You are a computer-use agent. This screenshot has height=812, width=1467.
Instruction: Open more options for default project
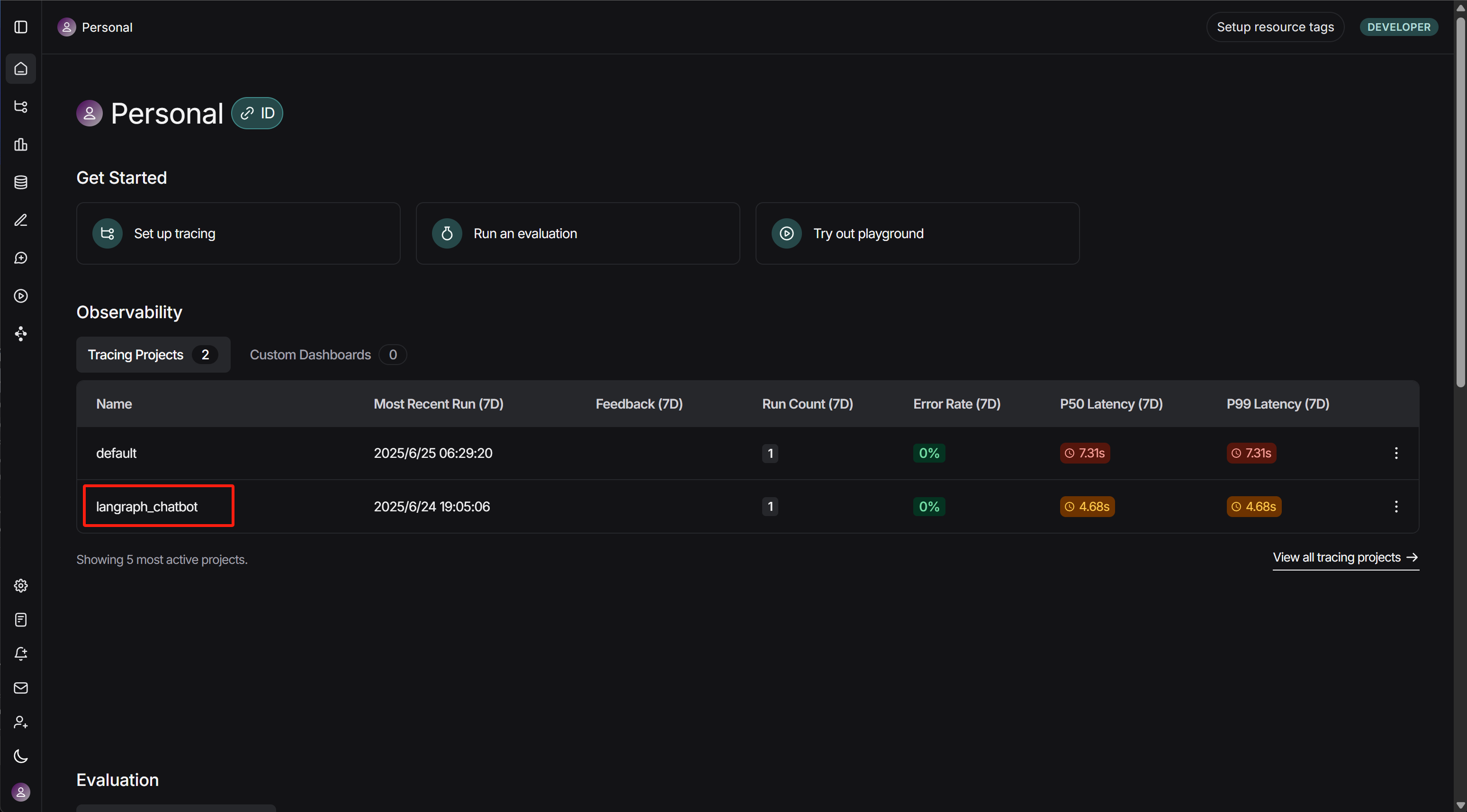(1396, 453)
